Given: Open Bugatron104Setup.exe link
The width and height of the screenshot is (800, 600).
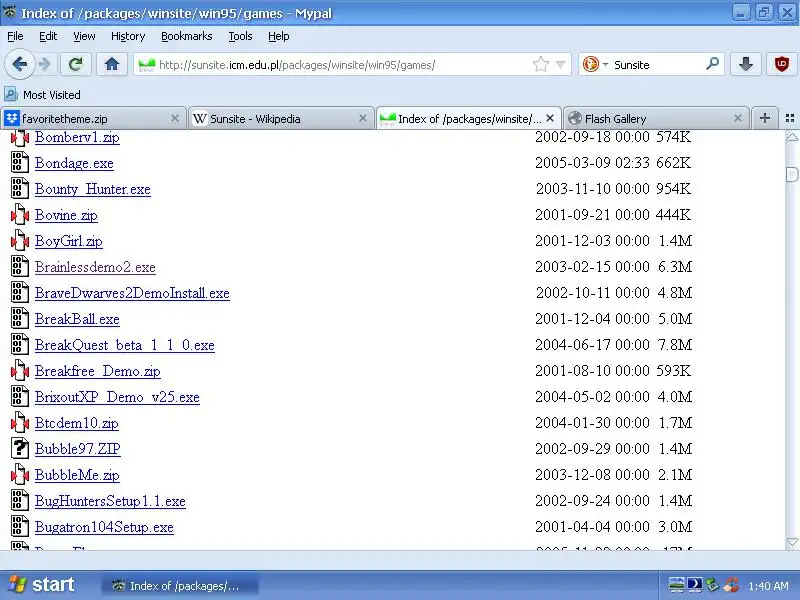Looking at the screenshot, I should (x=104, y=528).
